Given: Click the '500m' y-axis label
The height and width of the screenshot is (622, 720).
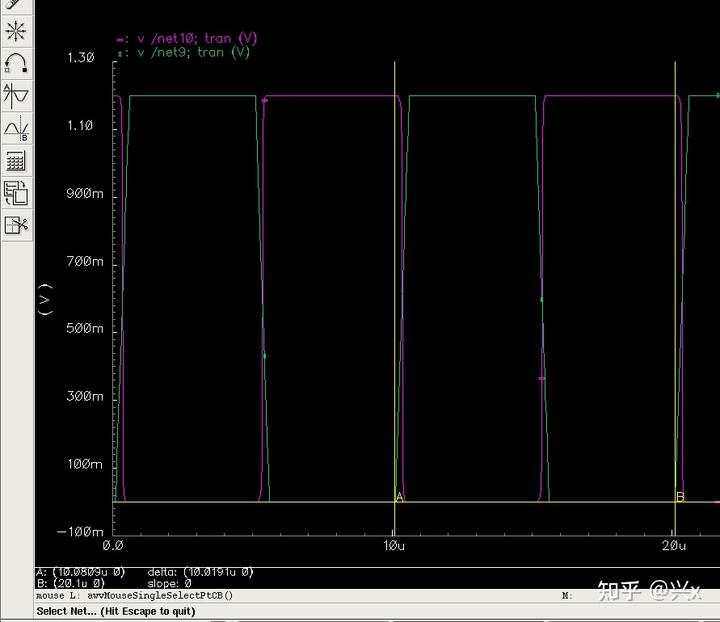Looking at the screenshot, I should click(x=85, y=328).
